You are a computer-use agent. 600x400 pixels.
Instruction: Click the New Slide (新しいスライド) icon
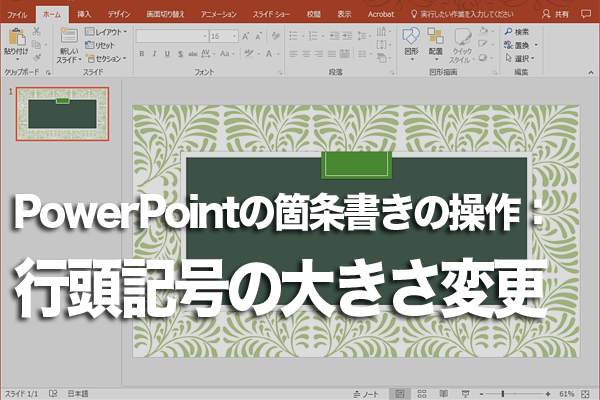[x=69, y=36]
